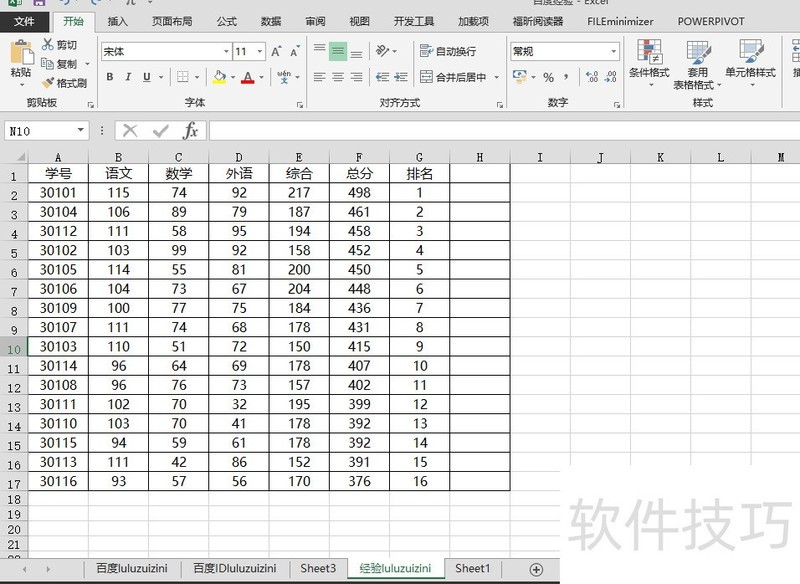The height and width of the screenshot is (584, 800).
Task: Expand the Name Box dropdown arrow
Action: pyautogui.click(x=81, y=130)
